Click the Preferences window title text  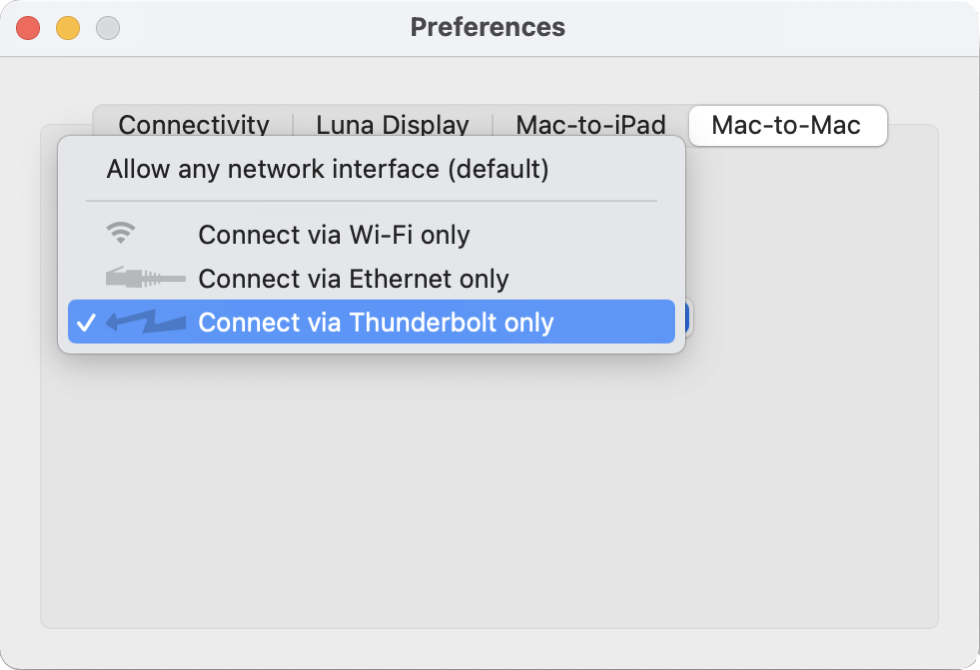tap(488, 27)
